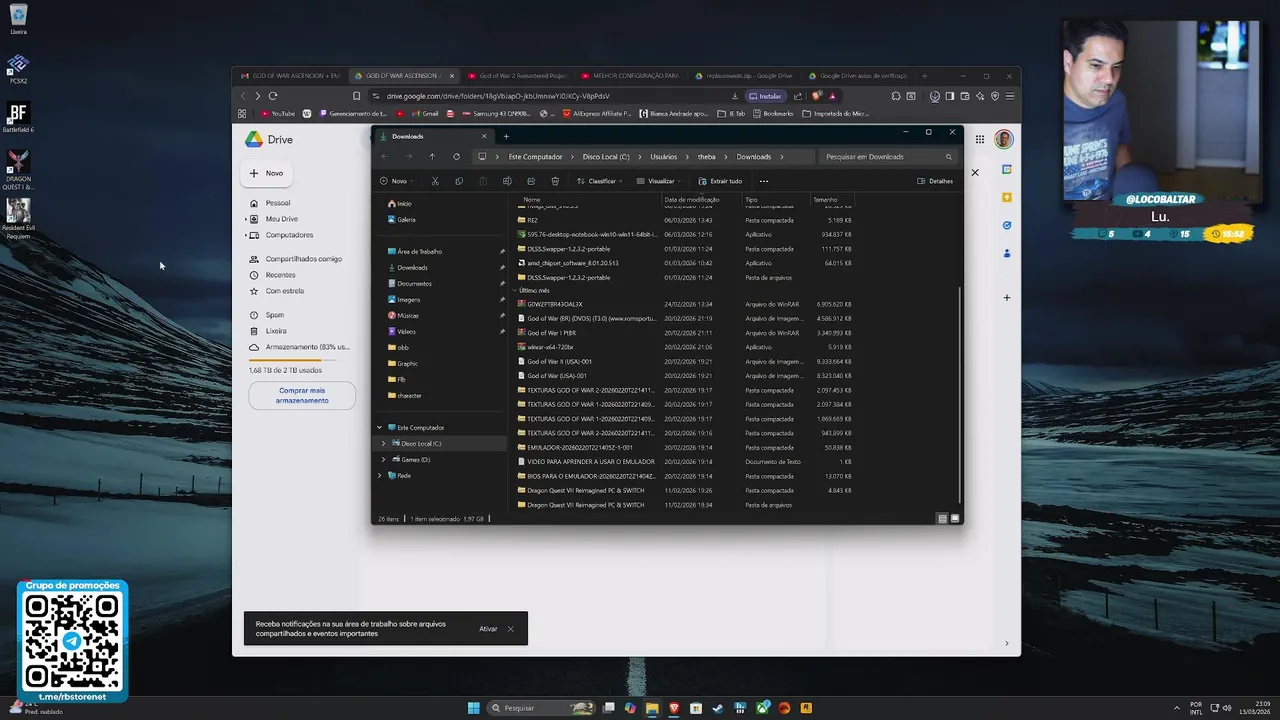Refresh the Downloads folder view
Screen dimensions: 1280x720
pos(456,157)
